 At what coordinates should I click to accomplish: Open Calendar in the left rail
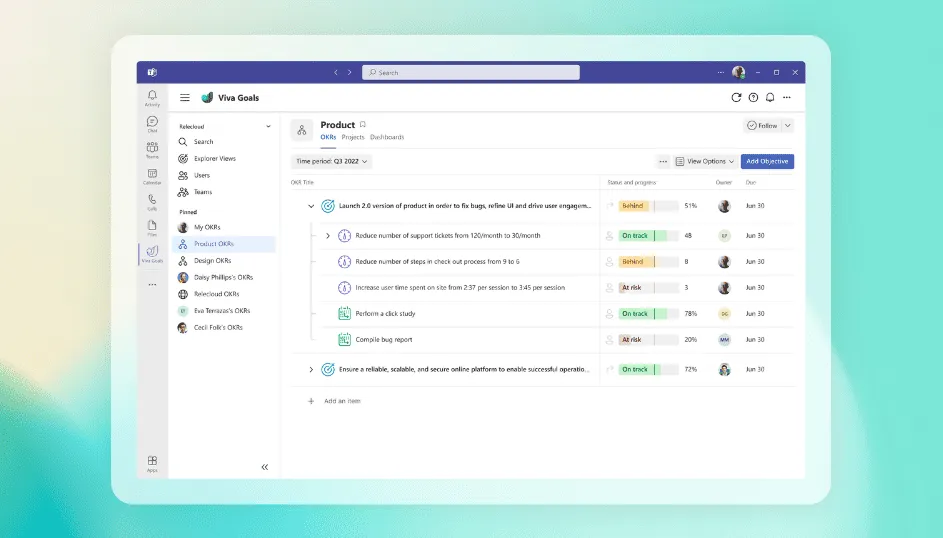(152, 175)
